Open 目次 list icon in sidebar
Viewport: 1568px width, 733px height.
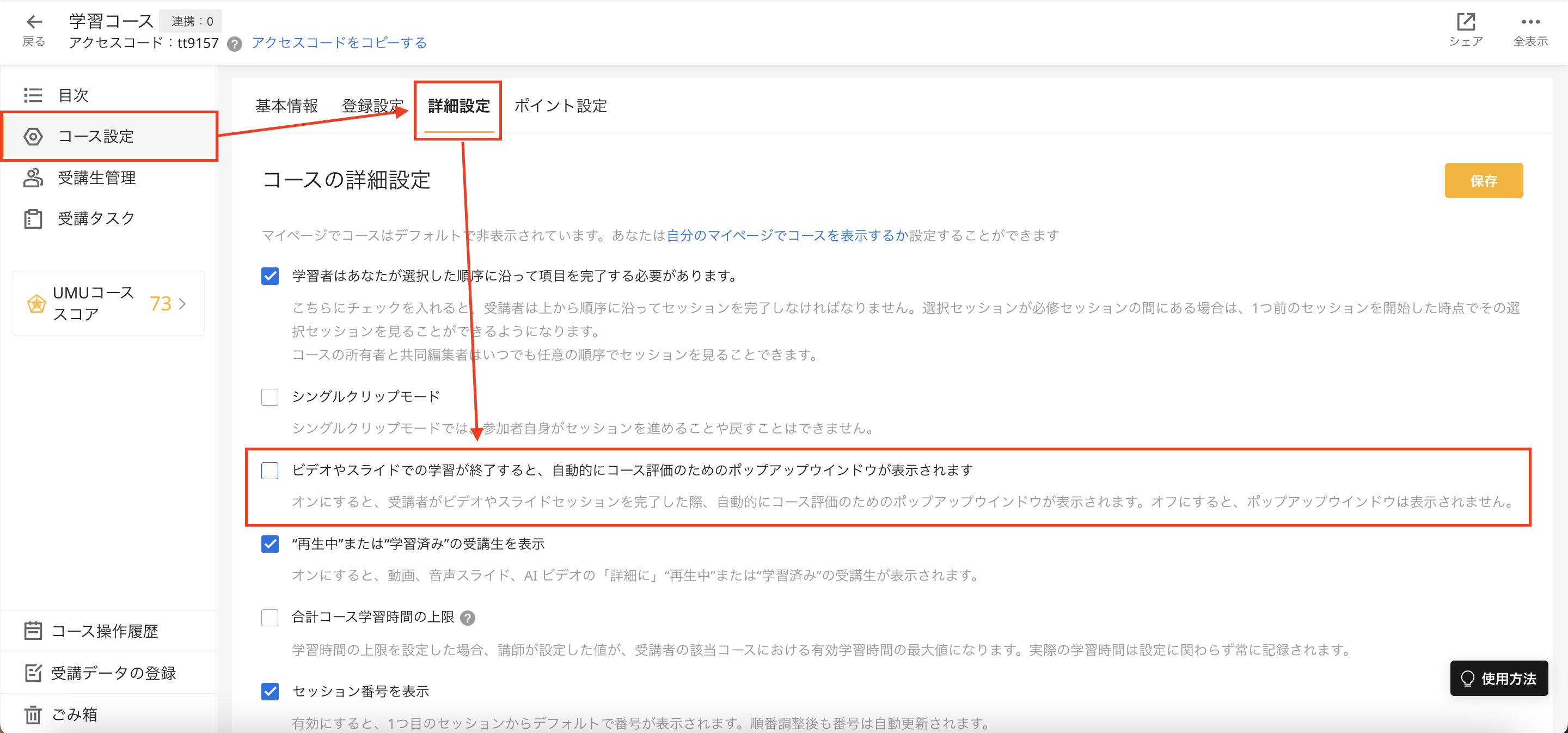pyautogui.click(x=33, y=95)
